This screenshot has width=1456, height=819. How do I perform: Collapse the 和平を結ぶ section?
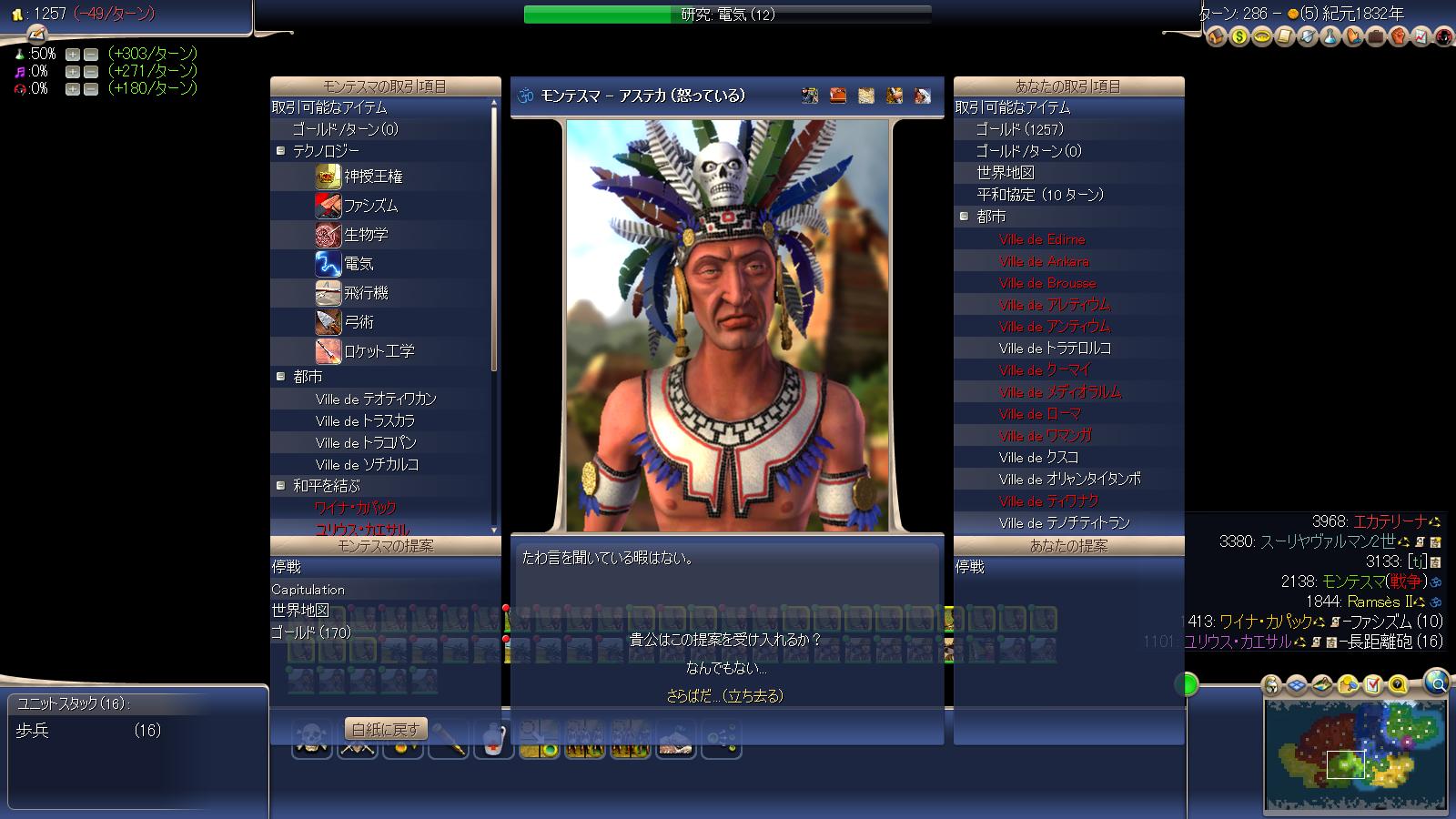(x=280, y=486)
